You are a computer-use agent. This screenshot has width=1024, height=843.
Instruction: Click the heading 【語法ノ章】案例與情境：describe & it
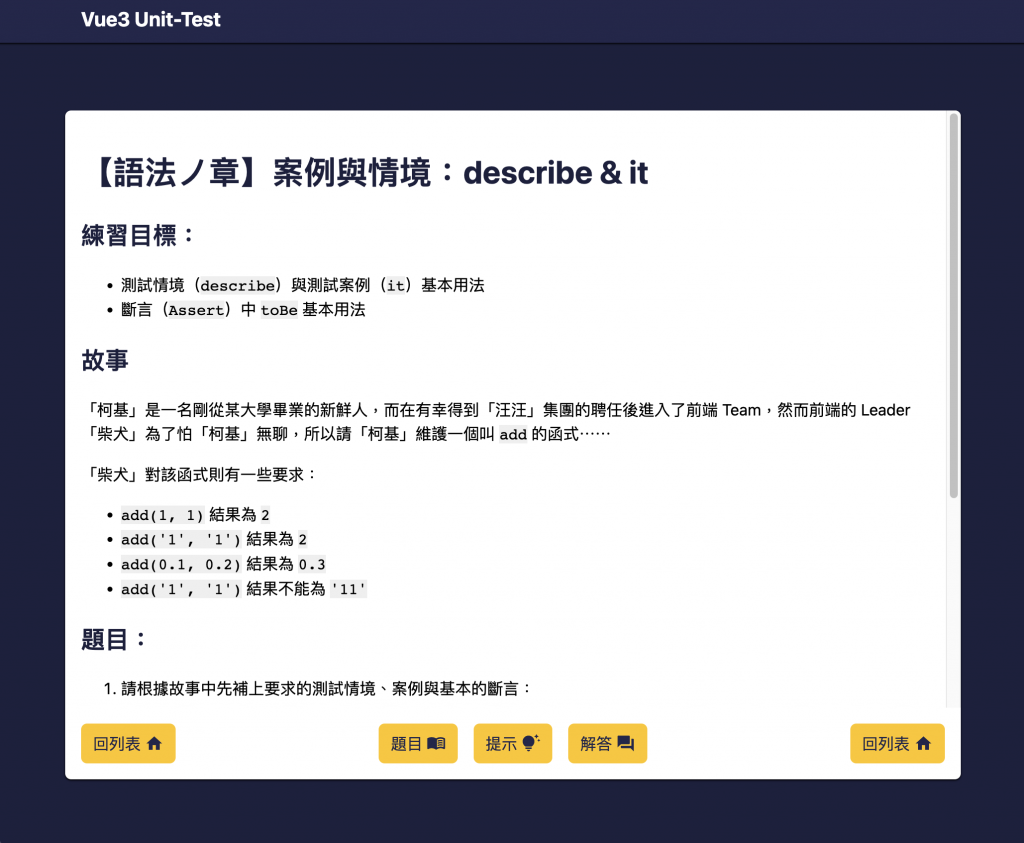click(366, 172)
